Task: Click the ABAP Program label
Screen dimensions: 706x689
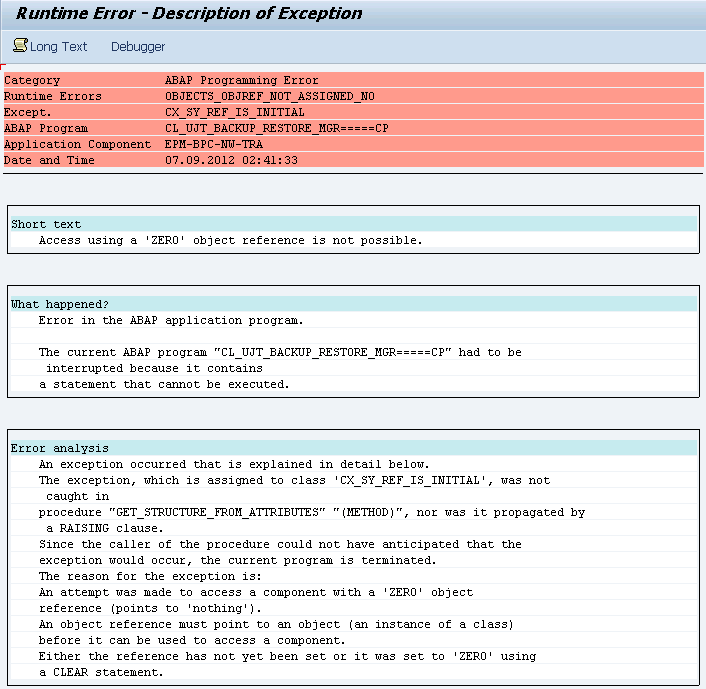Action: click(46, 128)
